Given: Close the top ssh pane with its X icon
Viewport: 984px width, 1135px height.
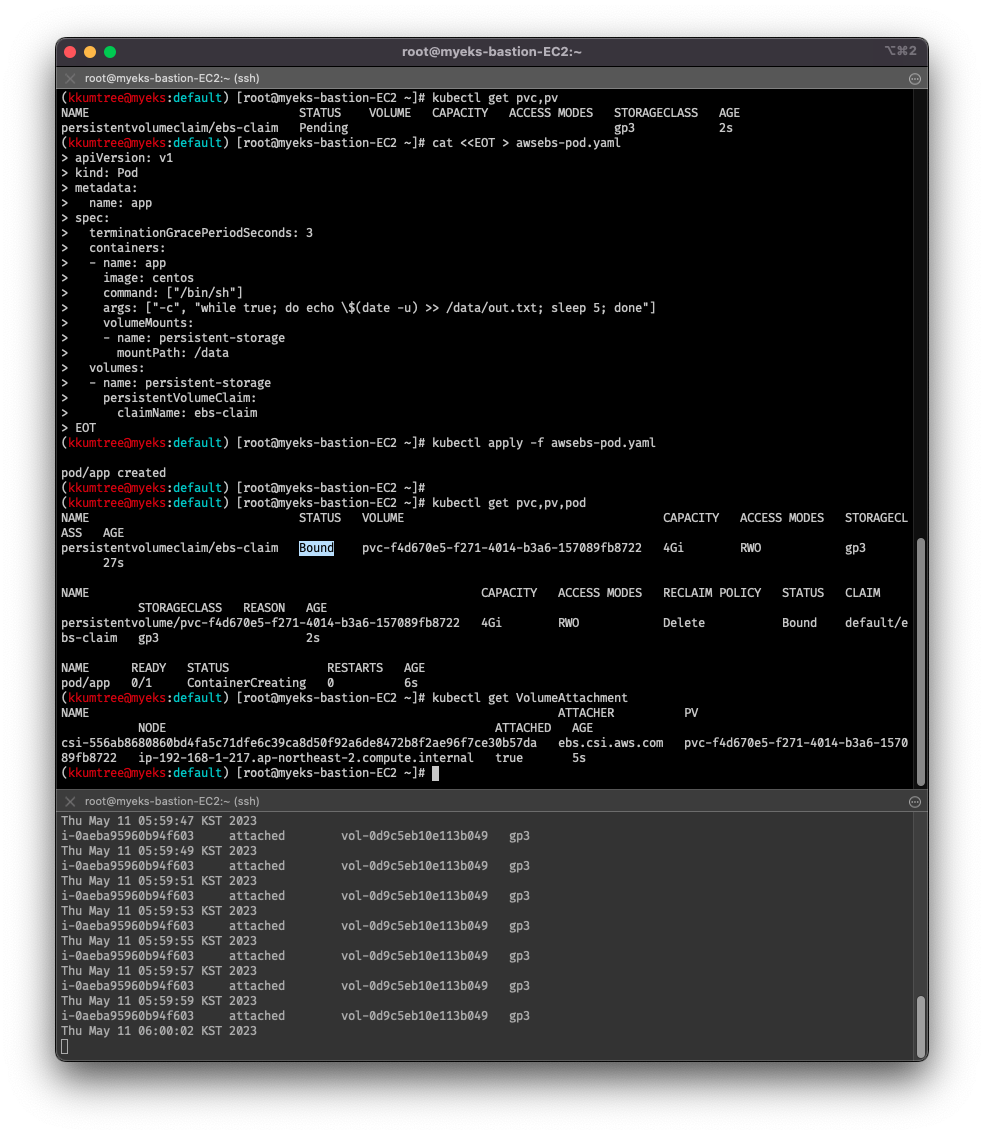Looking at the screenshot, I should 70,78.
